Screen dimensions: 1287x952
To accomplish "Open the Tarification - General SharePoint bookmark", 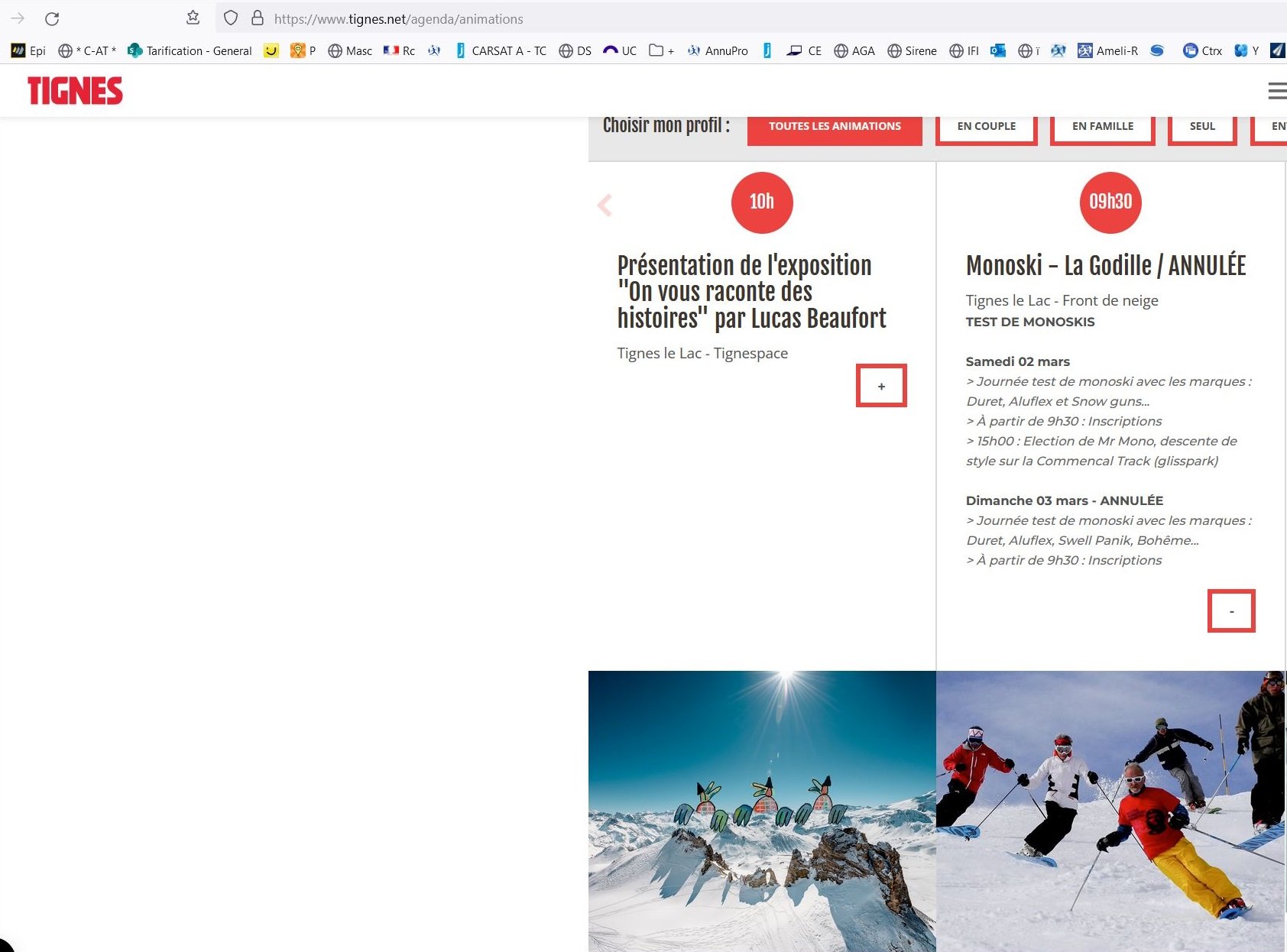I will tap(190, 50).
